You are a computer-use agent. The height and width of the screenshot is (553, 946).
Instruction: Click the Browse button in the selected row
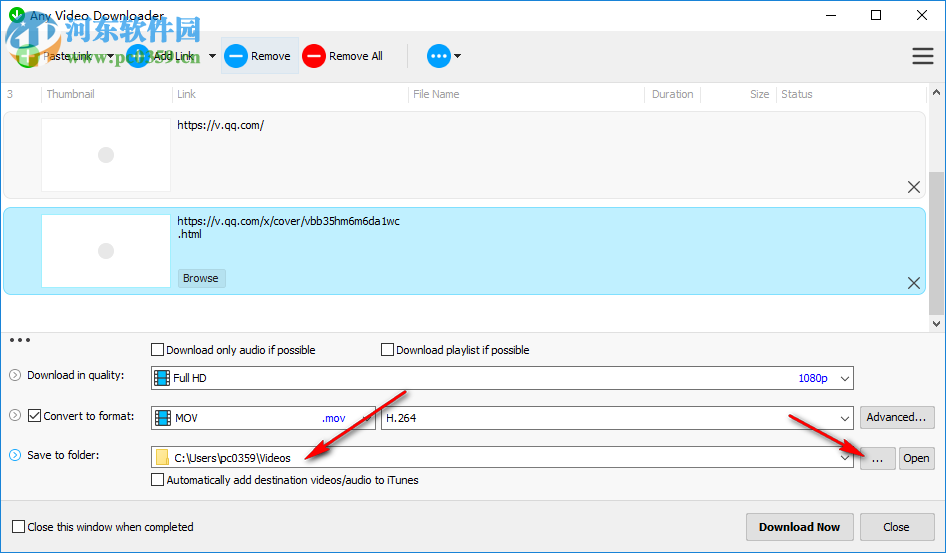point(201,278)
